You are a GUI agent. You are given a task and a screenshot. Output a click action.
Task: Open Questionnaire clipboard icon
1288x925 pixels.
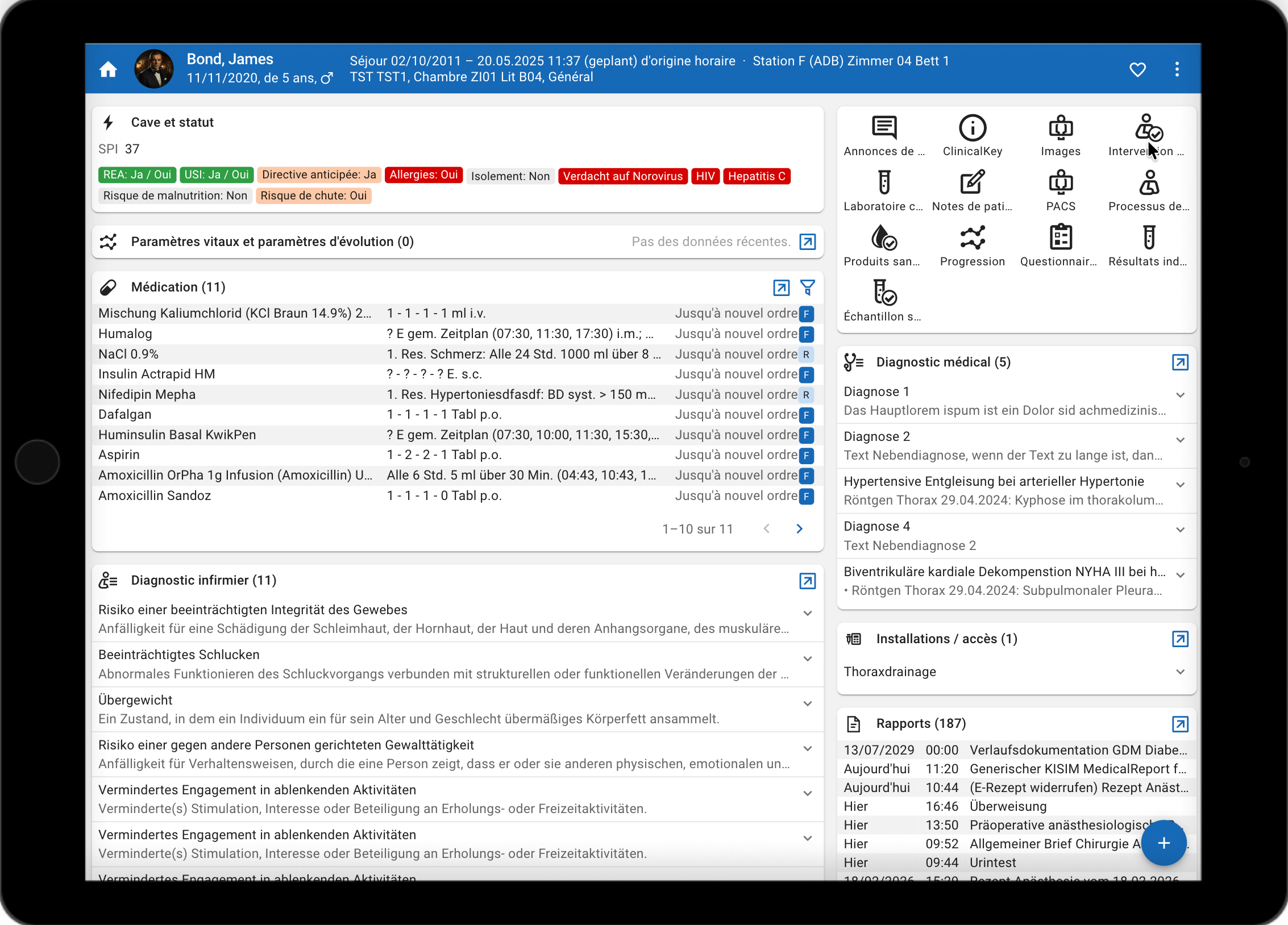point(1061,238)
